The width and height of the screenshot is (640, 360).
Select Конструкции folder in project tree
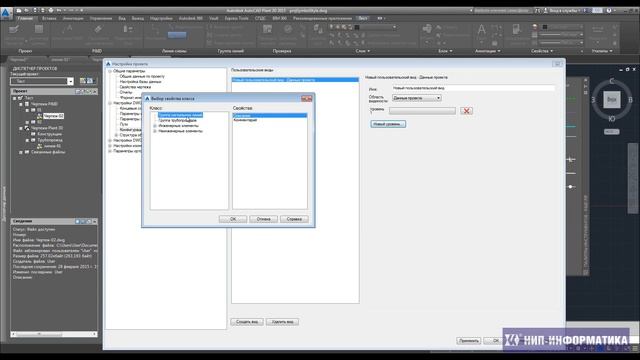click(49, 134)
